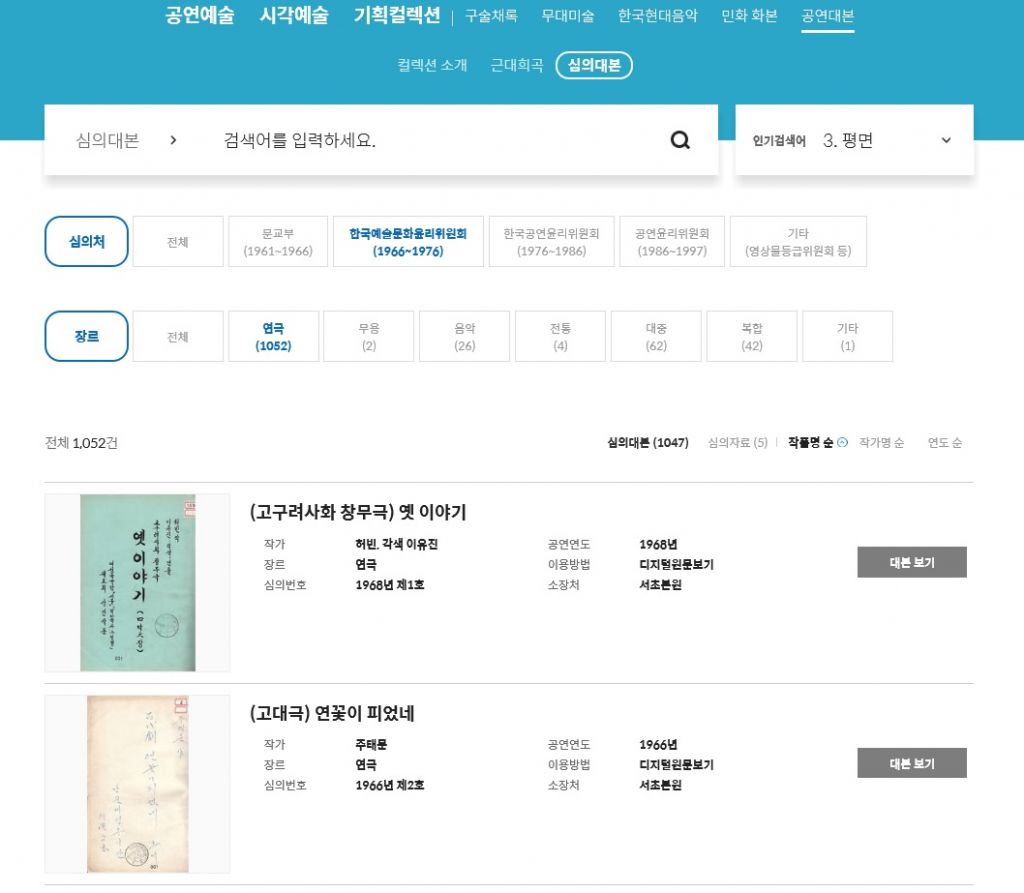The height and width of the screenshot is (893, 1024).
Task: Show the 심의자료 (5) results
Action: tap(737, 443)
